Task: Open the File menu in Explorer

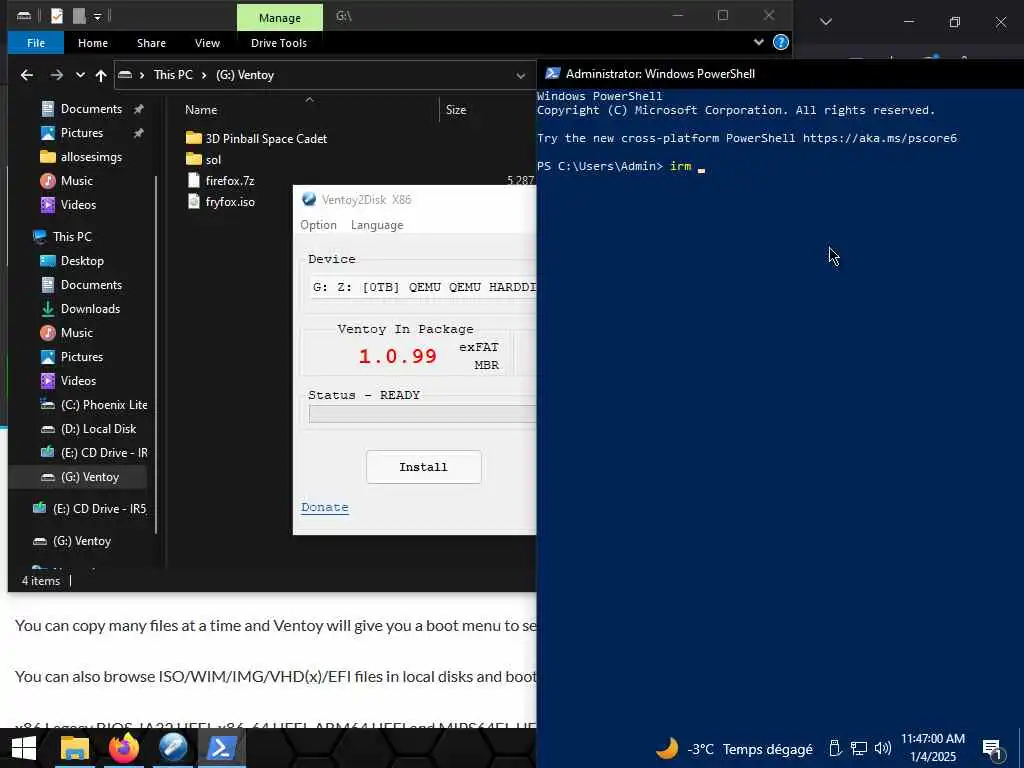Action: pyautogui.click(x=36, y=43)
